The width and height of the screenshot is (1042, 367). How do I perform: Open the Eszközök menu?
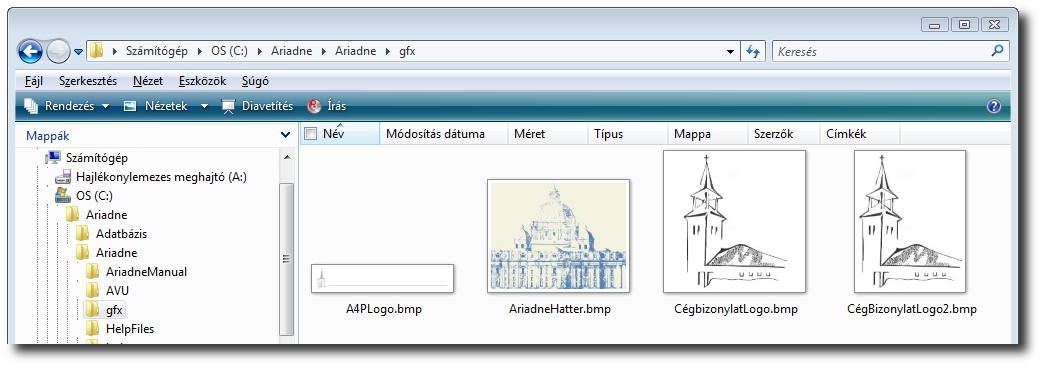pos(202,81)
